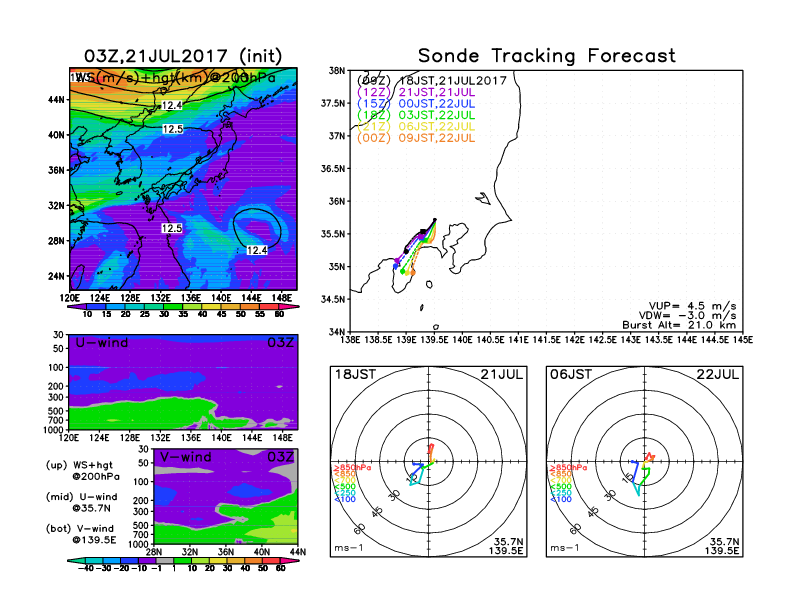Screen dimensions: 792x612
Task: Click 'ms-1' in the 06JST hodograph
Action: [x=565, y=548]
